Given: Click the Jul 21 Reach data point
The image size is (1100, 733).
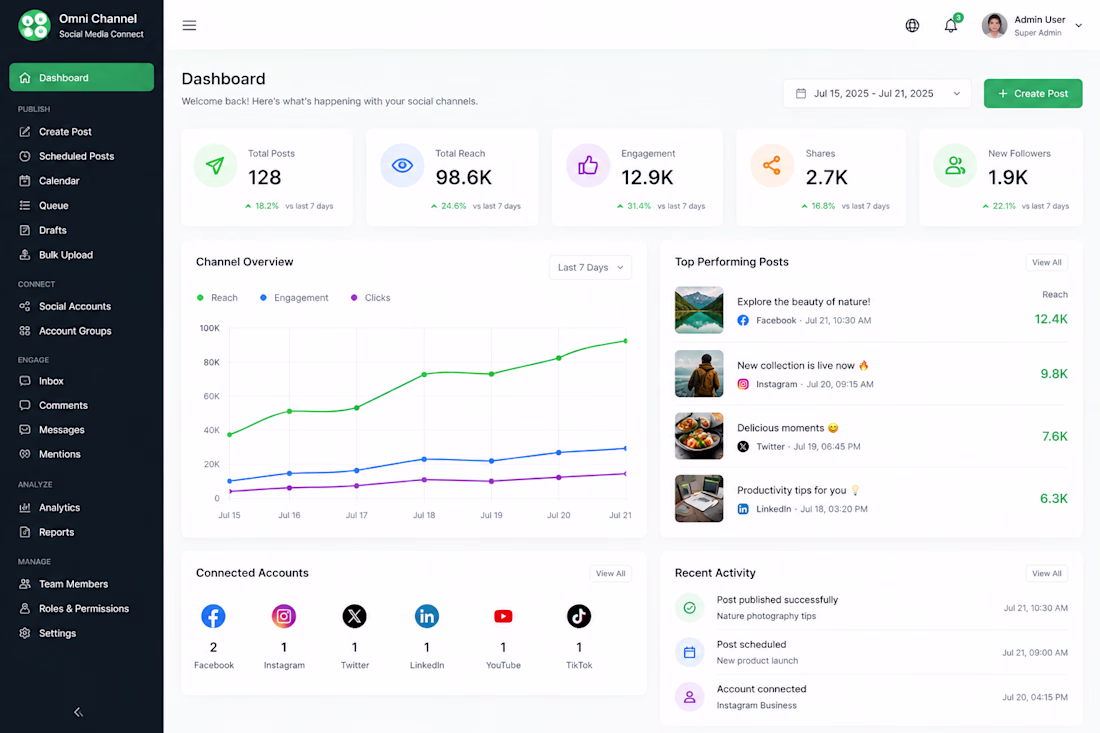Looking at the screenshot, I should (625, 341).
